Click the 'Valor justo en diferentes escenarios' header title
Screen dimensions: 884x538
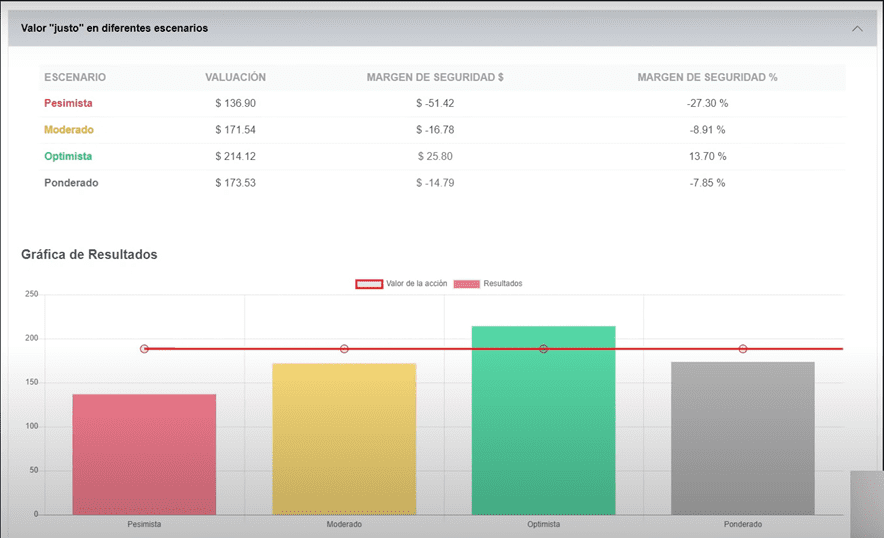point(114,29)
